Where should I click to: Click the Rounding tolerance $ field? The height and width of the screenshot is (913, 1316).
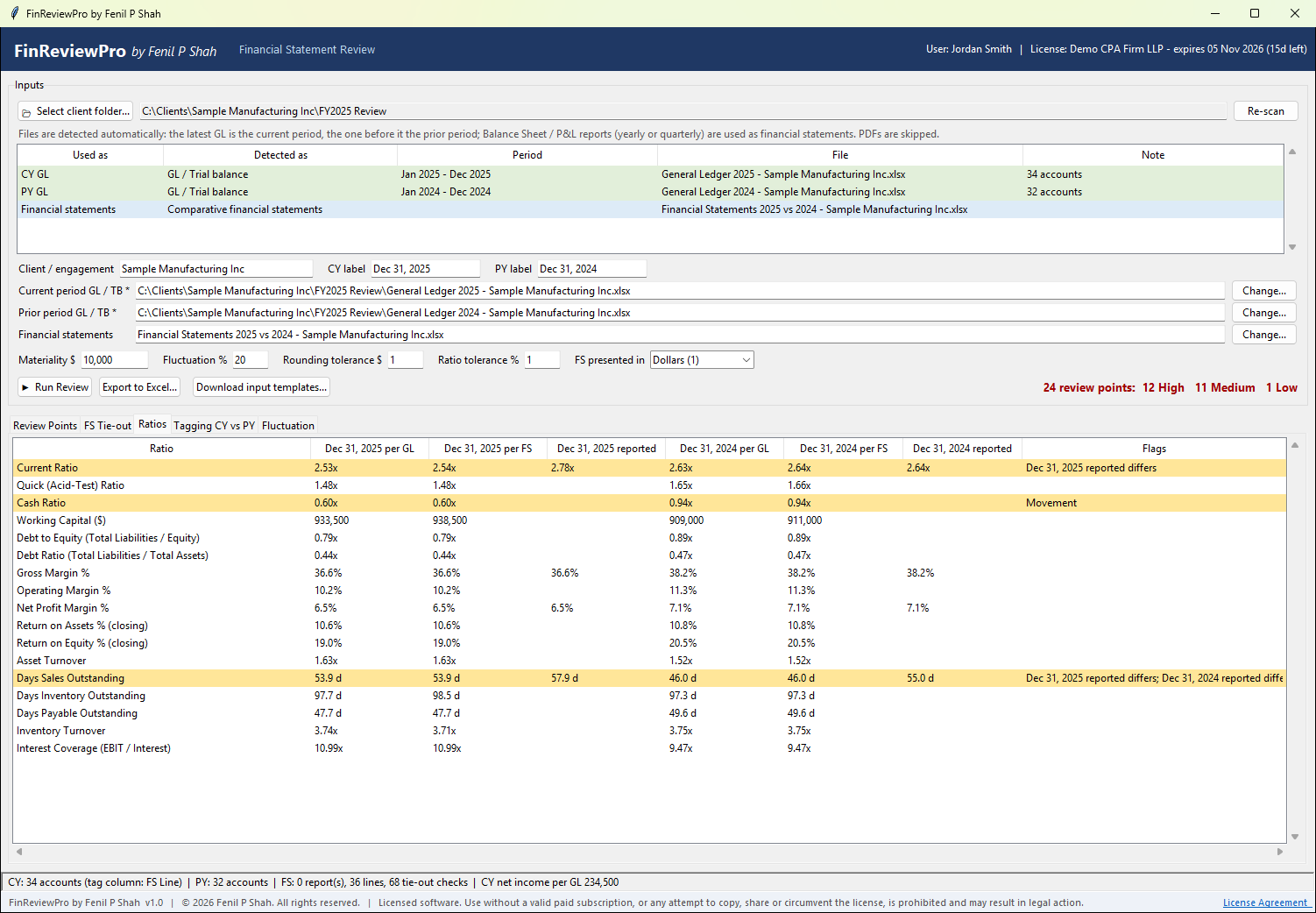click(x=406, y=360)
